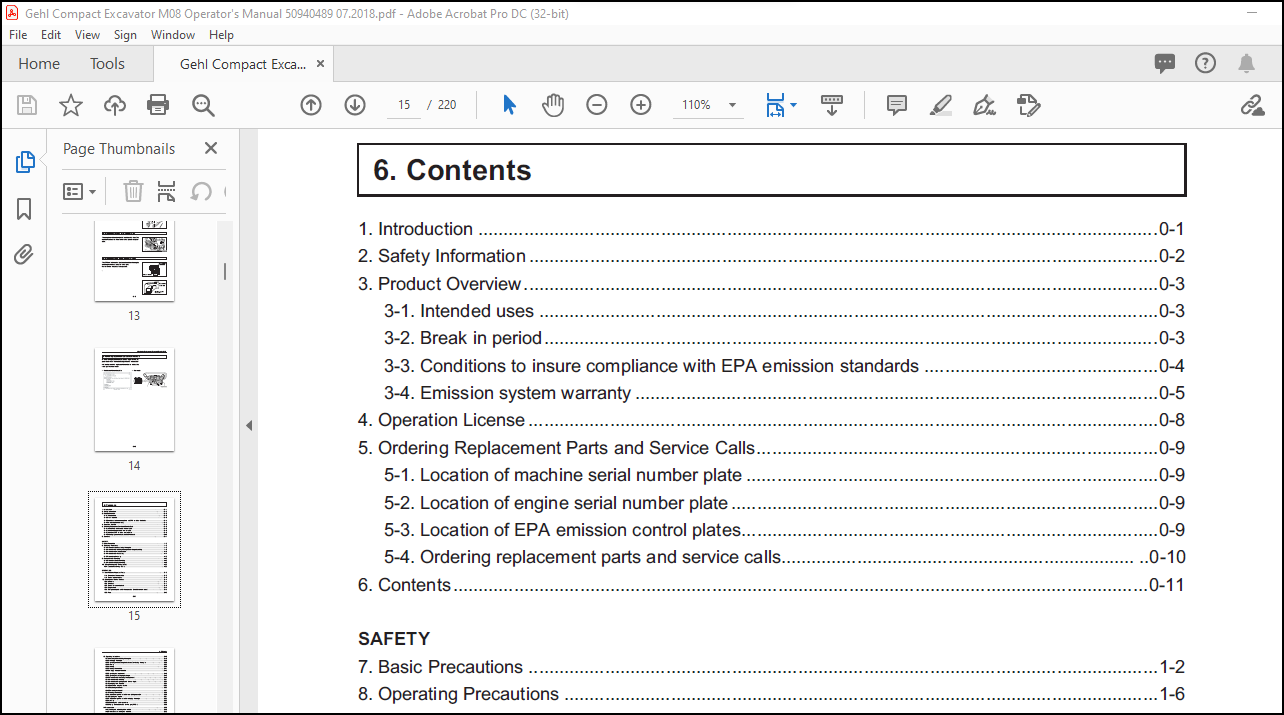Viewport: 1284px width, 715px height.
Task: Click the thumbnails panel scrollbar
Action: [225, 271]
